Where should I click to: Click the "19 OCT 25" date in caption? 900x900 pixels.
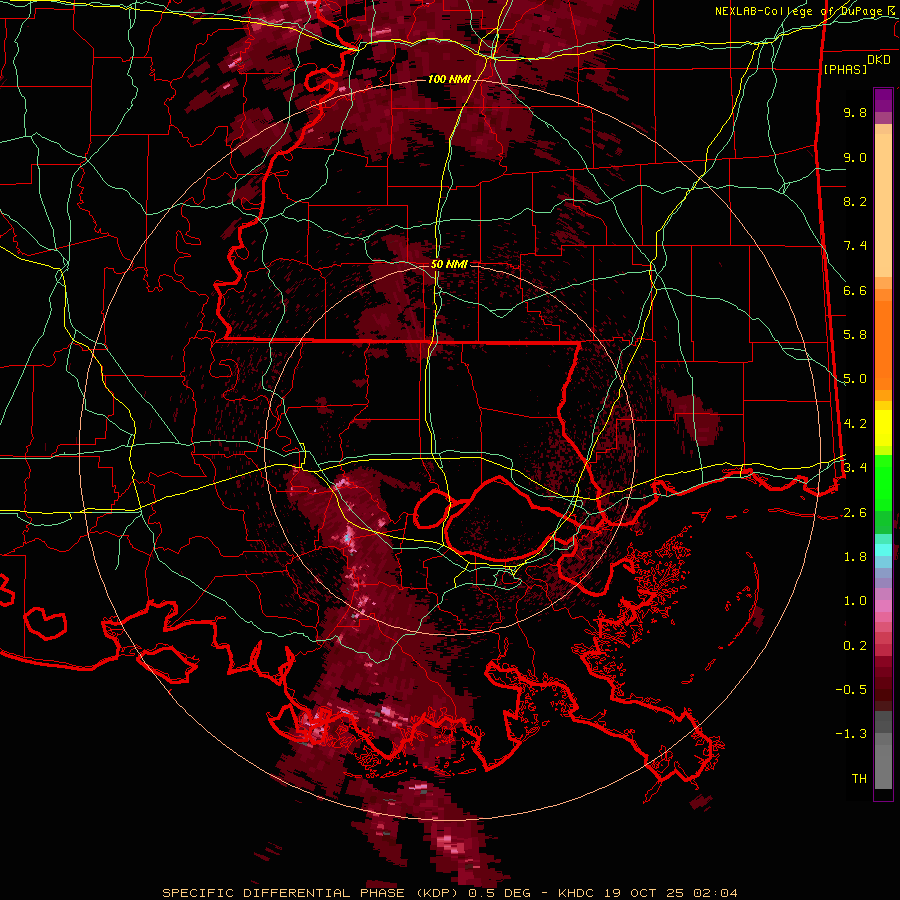646,893
